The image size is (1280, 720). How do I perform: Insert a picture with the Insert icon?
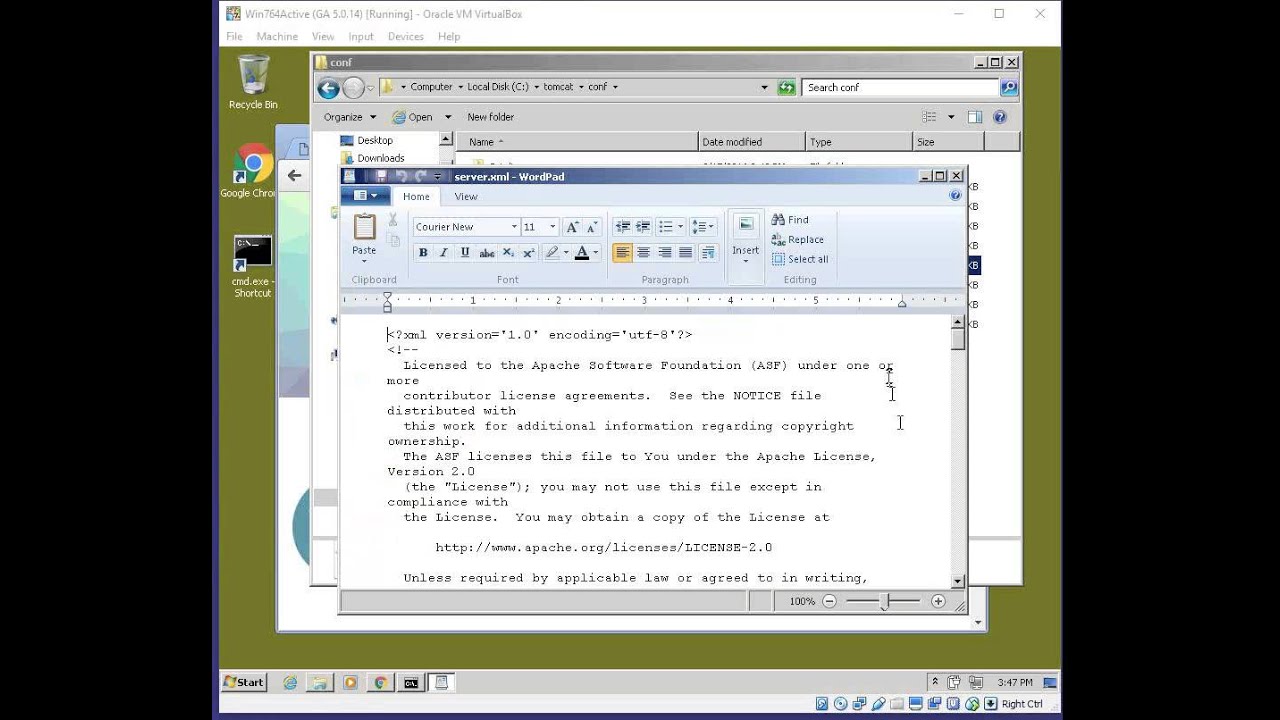click(745, 225)
